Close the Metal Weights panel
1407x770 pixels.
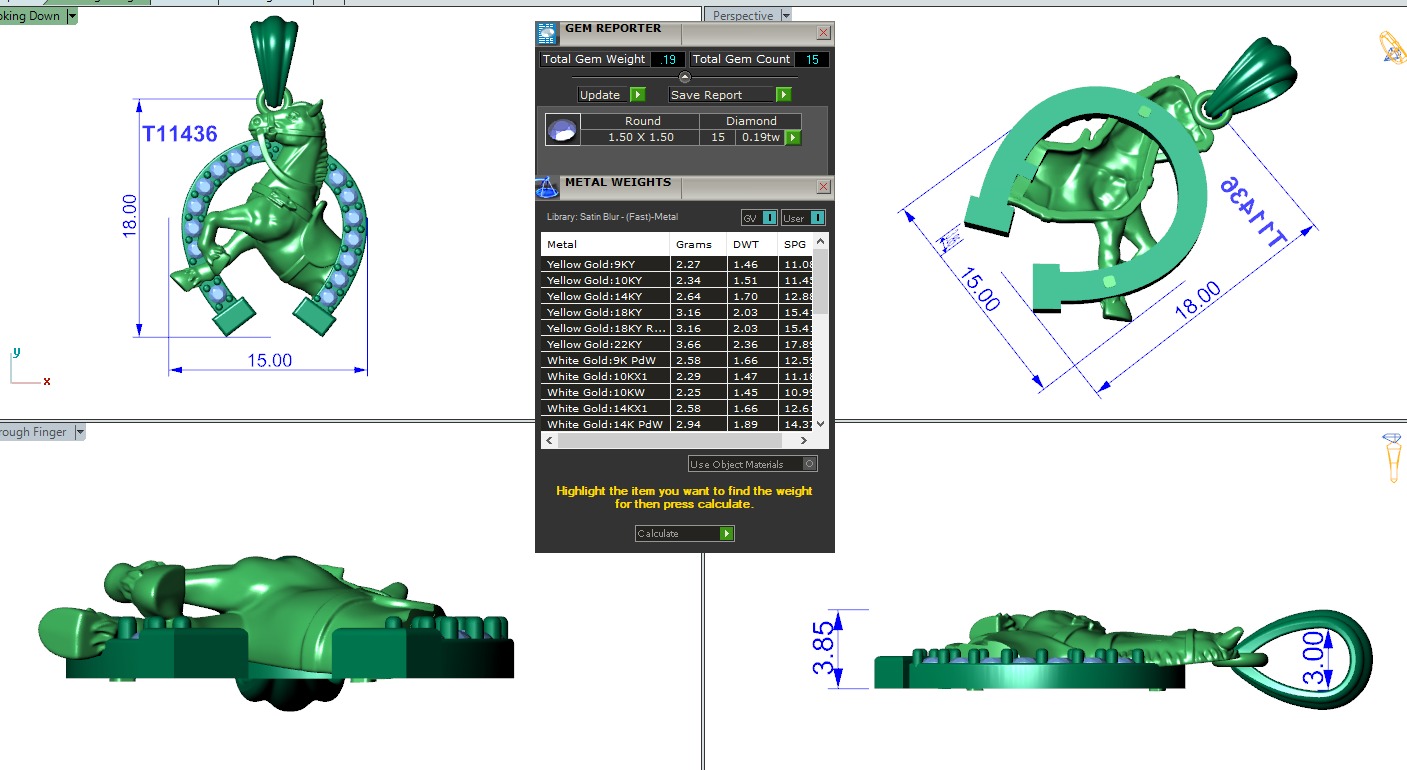click(823, 186)
